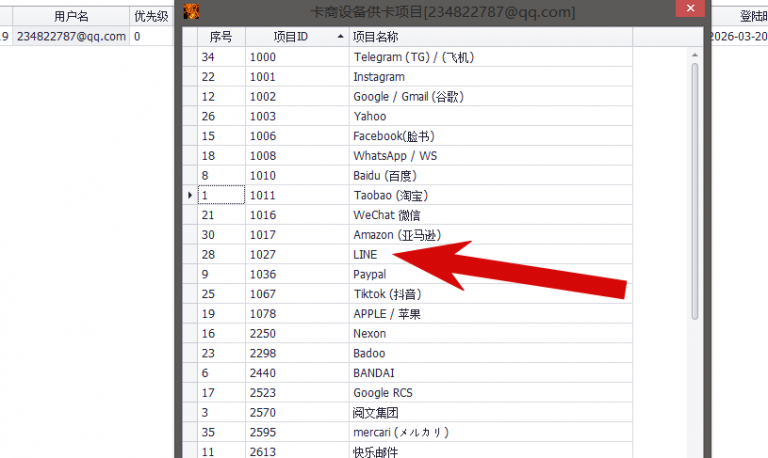Click the 项目名称 column header
768x458 pixels.
coord(490,37)
